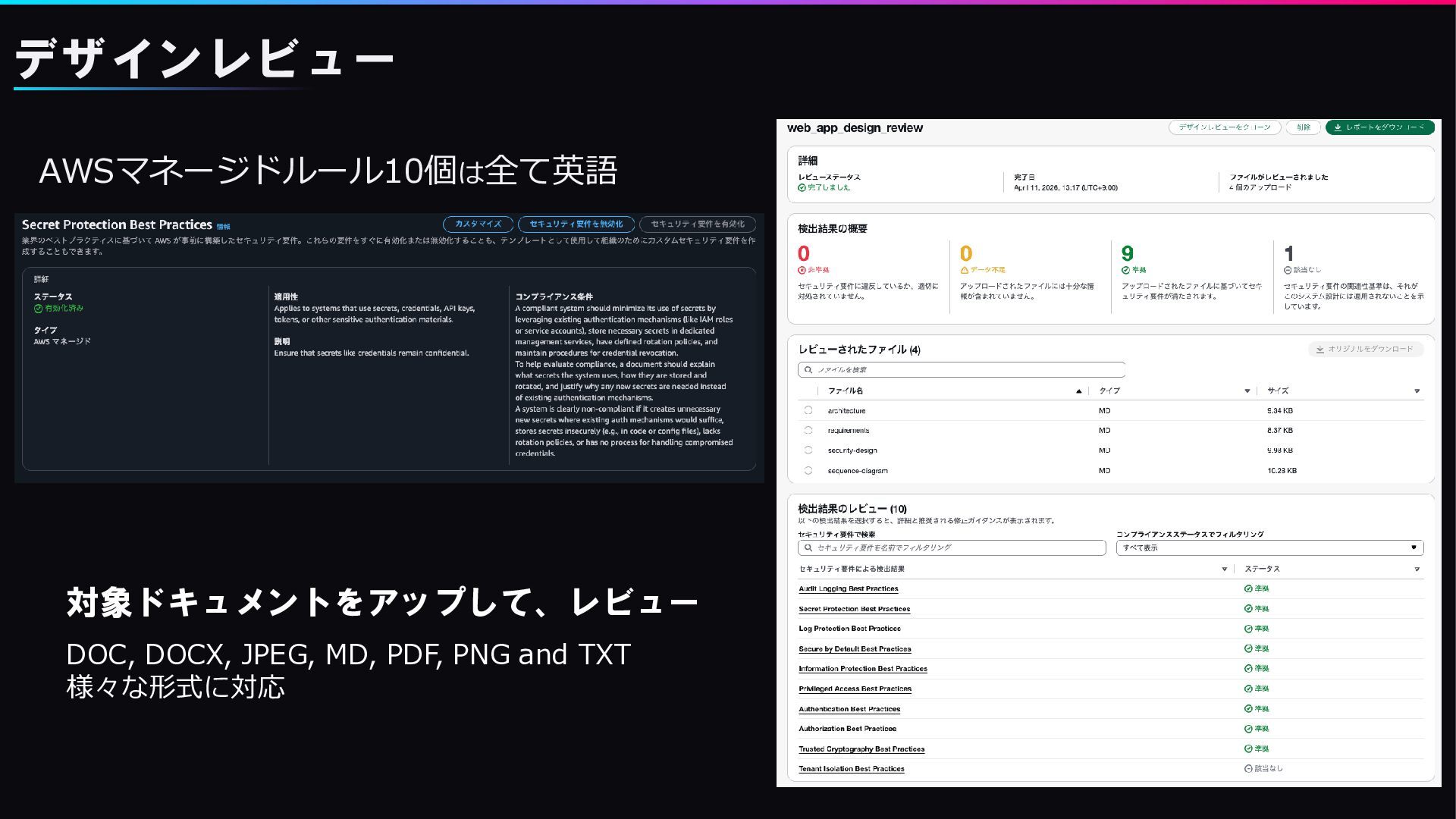Sort files by the file name column arrow
This screenshot has height=819, width=1456.
(1078, 391)
